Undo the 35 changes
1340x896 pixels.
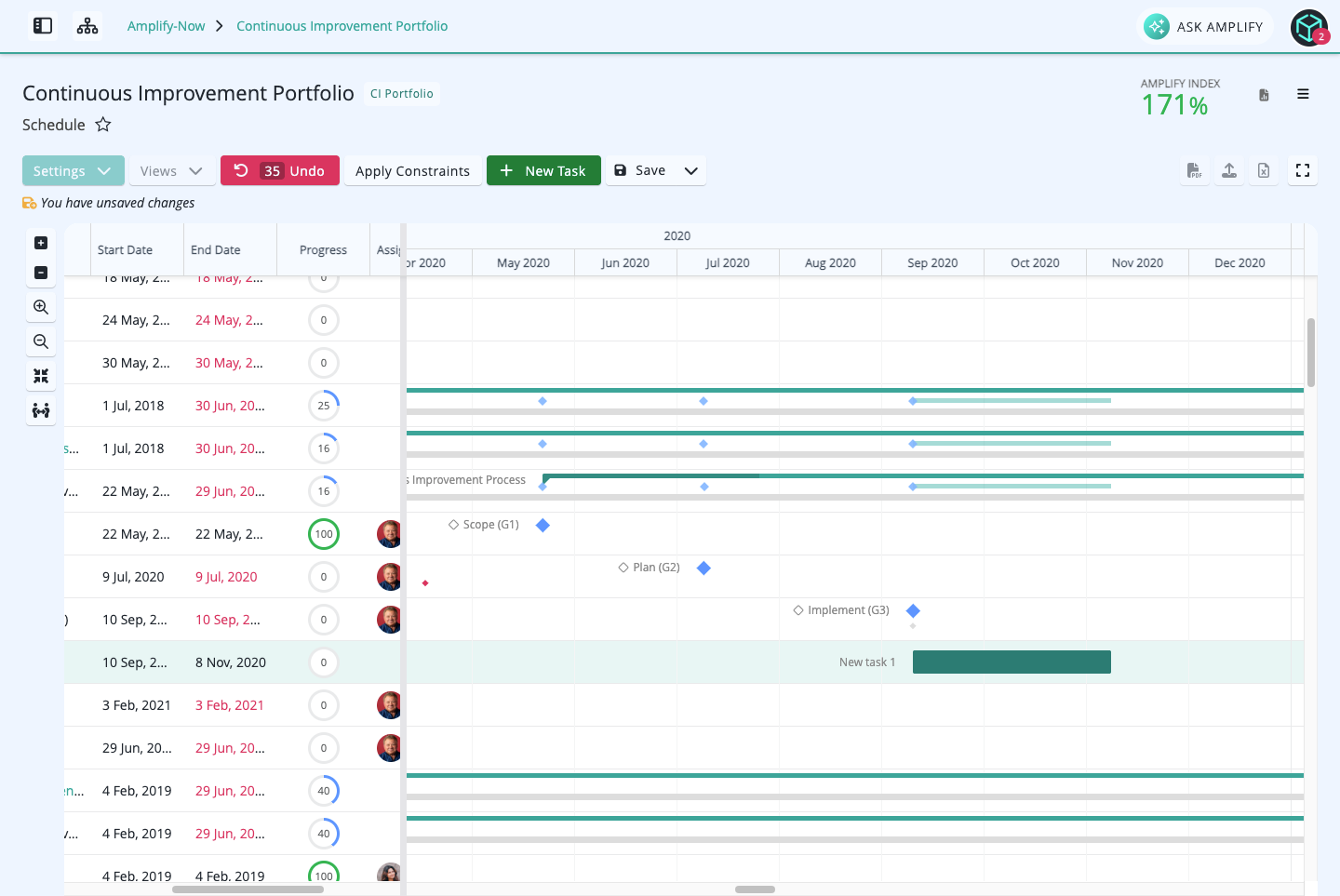280,170
